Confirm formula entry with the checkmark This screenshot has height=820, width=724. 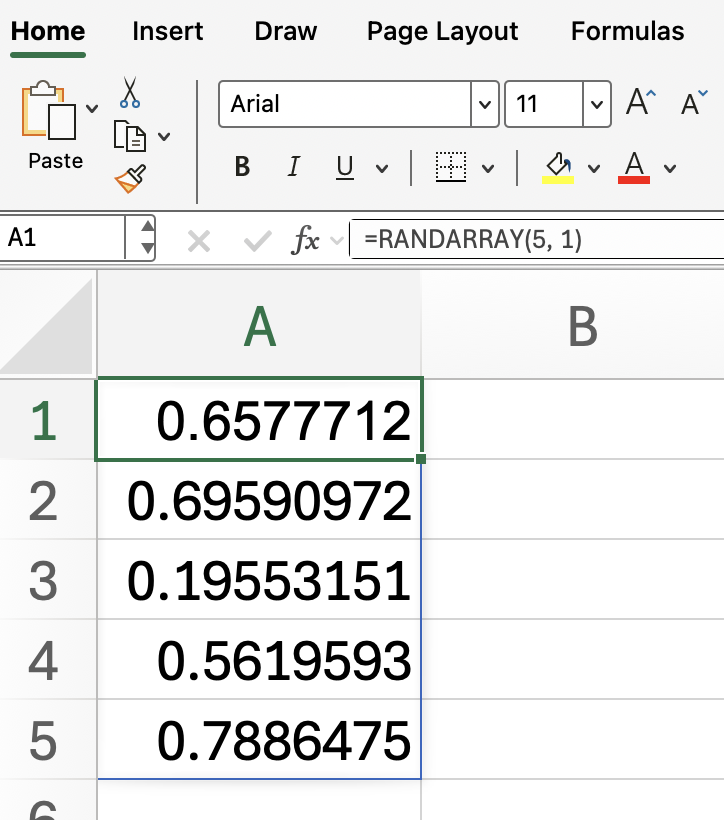257,240
